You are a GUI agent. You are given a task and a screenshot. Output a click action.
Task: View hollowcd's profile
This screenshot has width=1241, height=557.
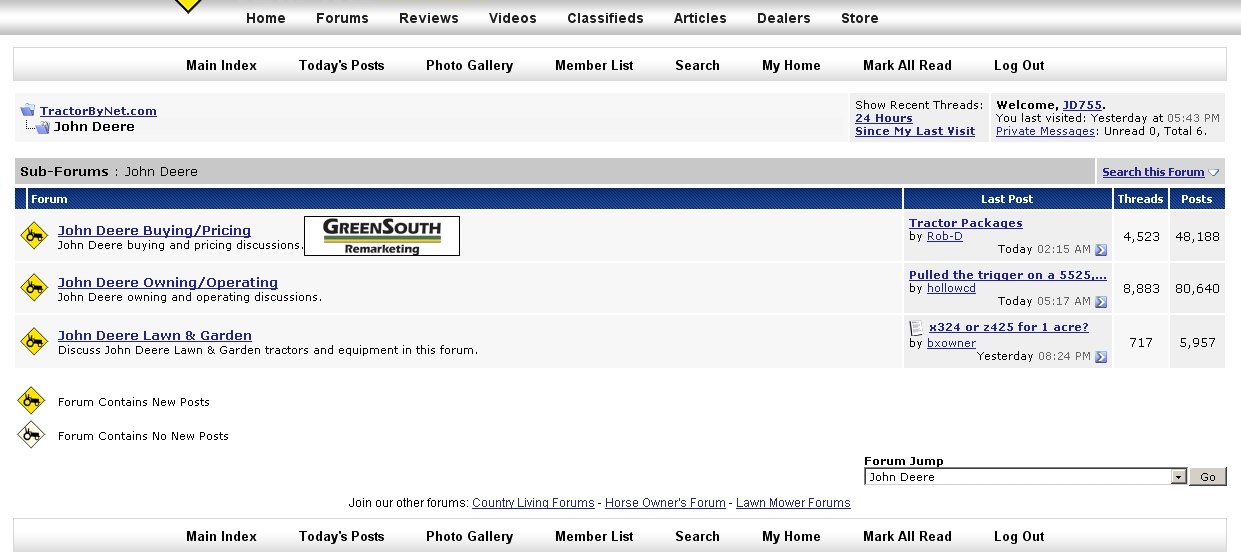[951, 288]
